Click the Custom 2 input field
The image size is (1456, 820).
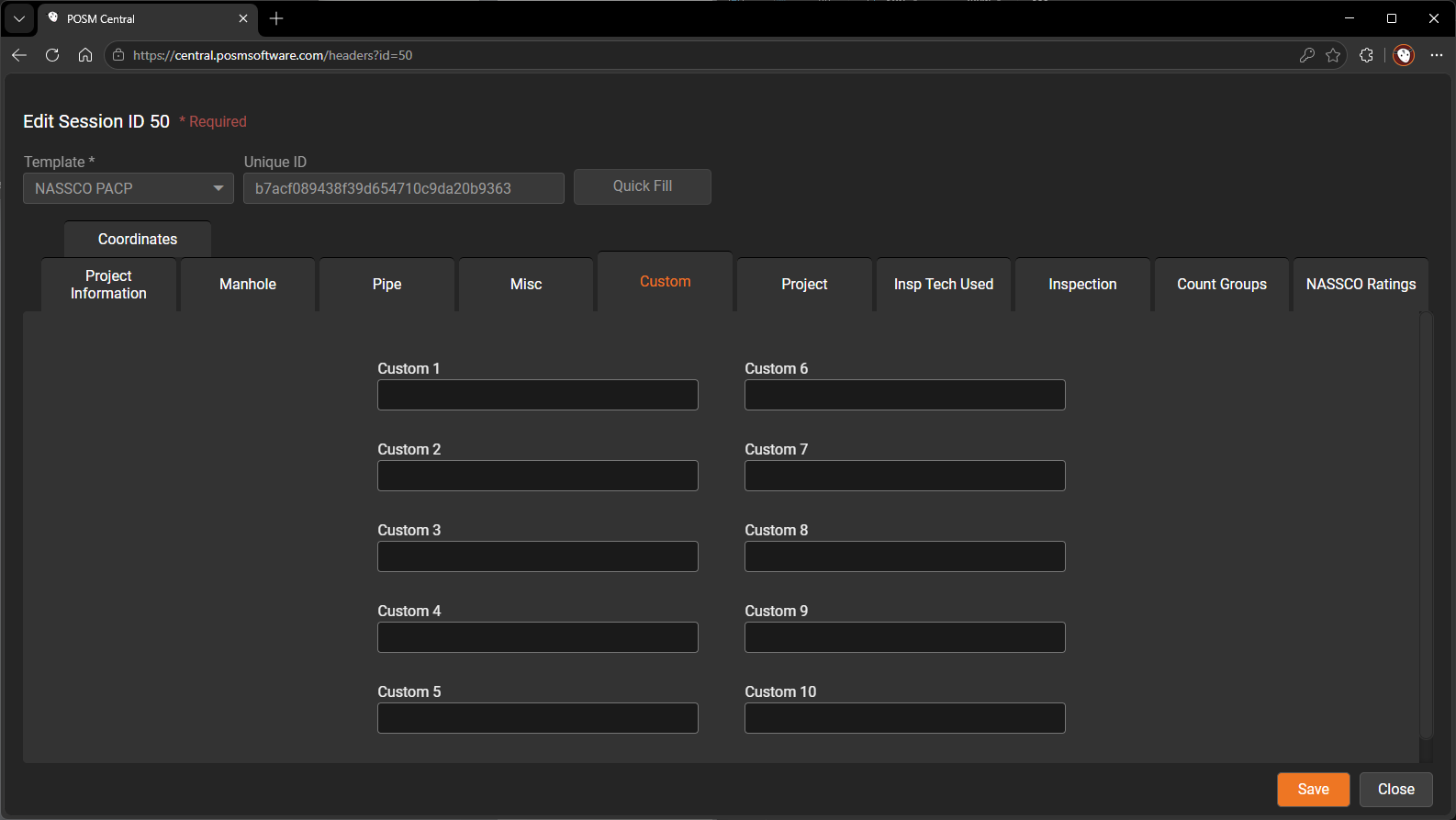pos(538,476)
